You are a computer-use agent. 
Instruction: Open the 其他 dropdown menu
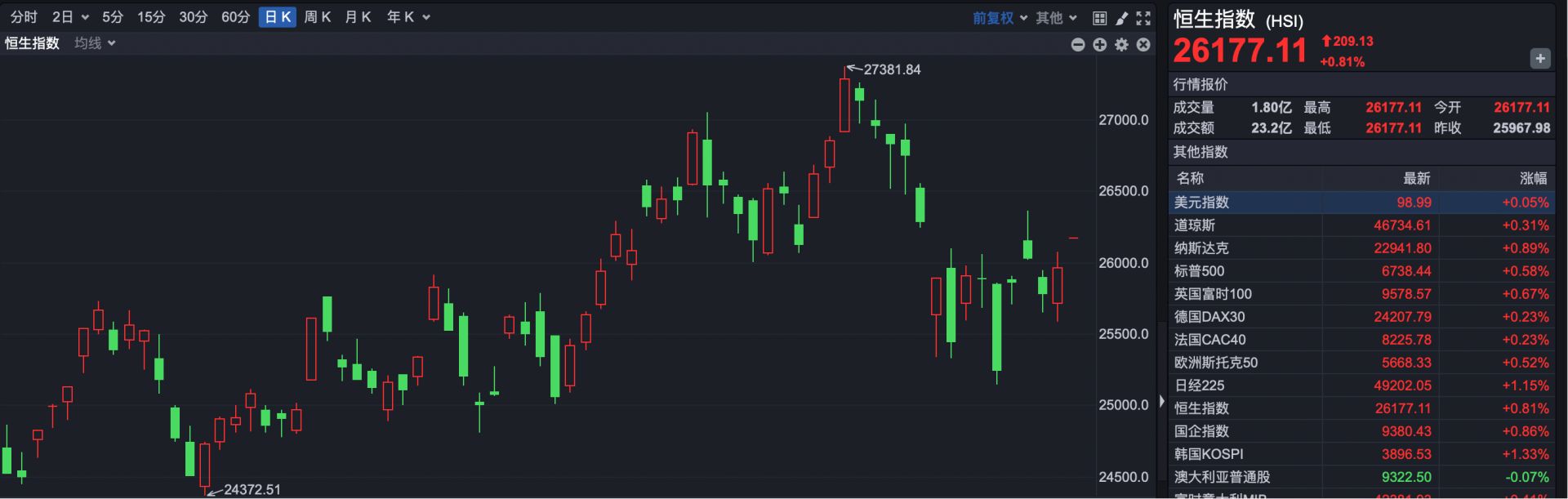(x=1056, y=17)
